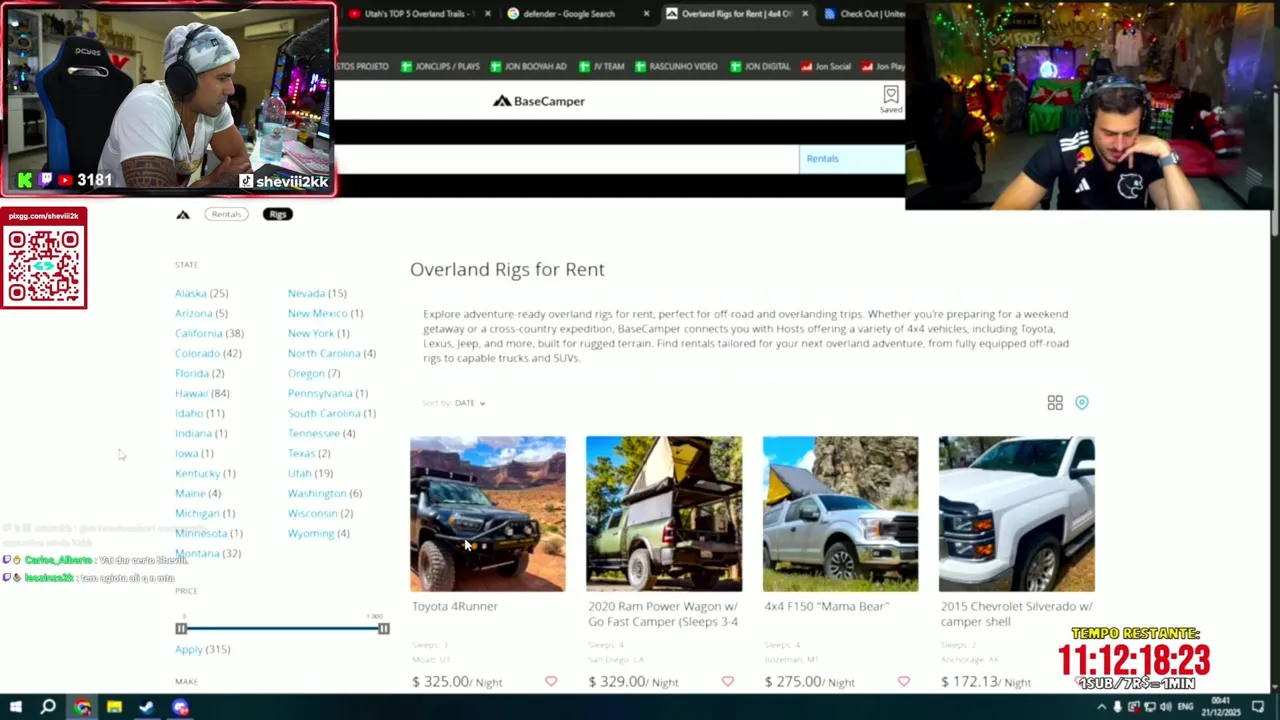1280x720 pixels.
Task: Filter by Alaska (25) state
Action: click(201, 293)
